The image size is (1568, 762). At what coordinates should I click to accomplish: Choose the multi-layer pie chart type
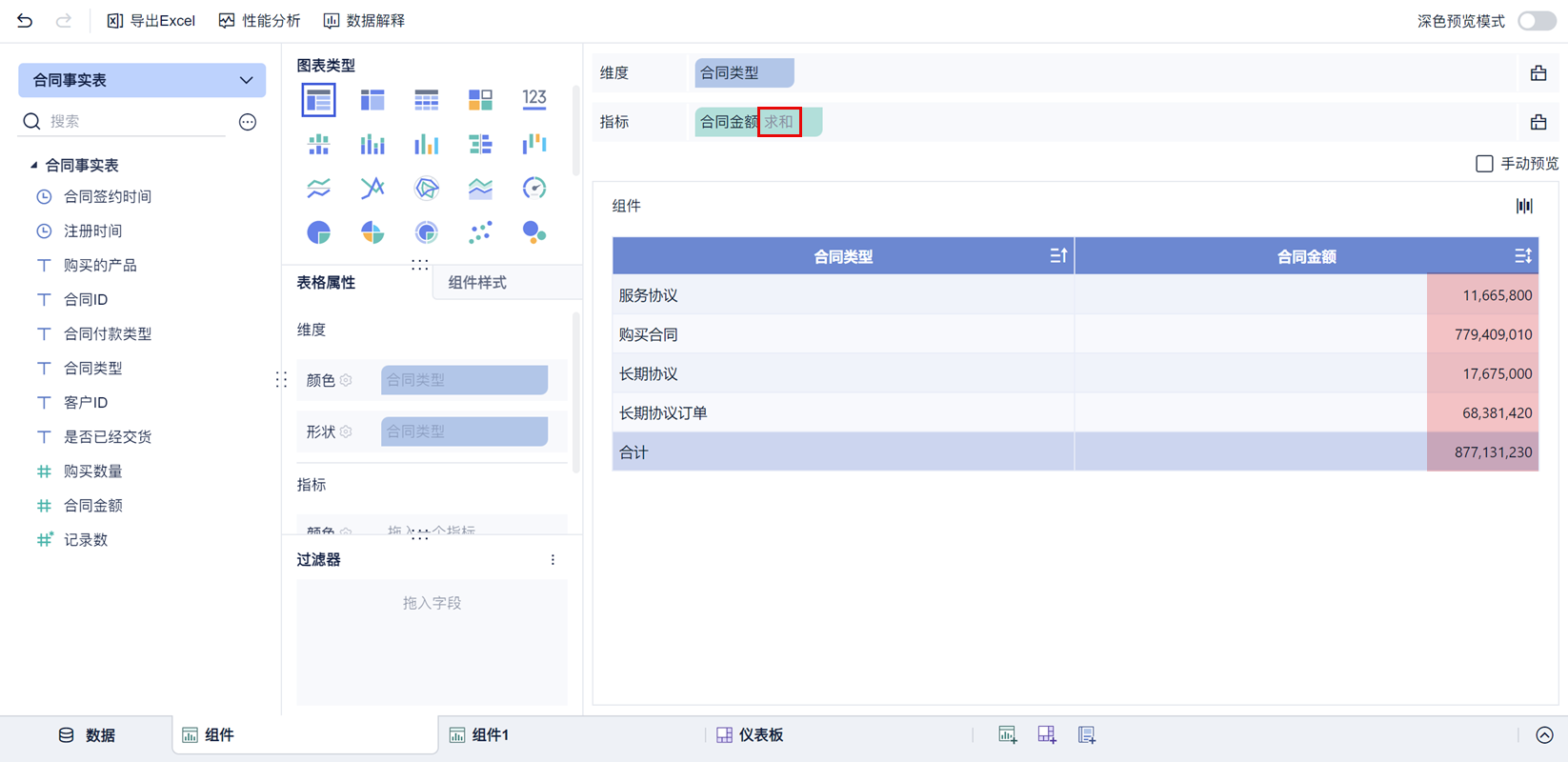[x=426, y=231]
